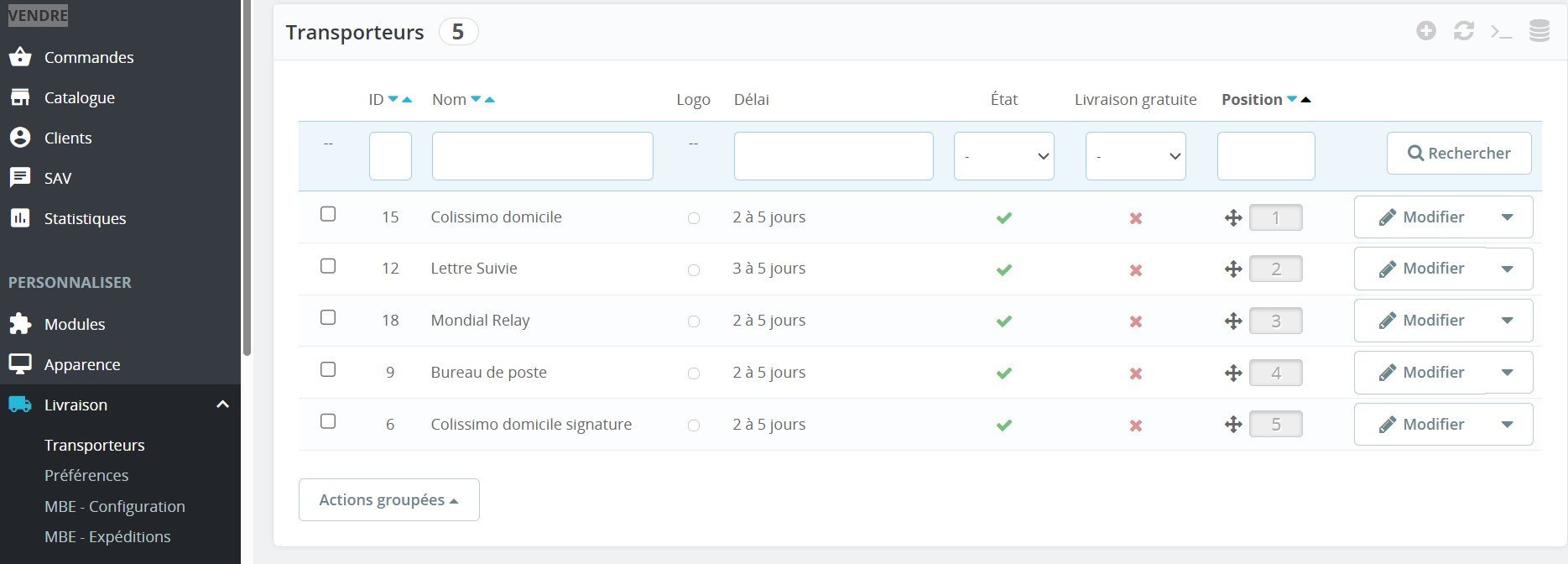Viewport: 1568px width, 564px height.
Task: Focus the Position filter field
Action: pos(1266,155)
